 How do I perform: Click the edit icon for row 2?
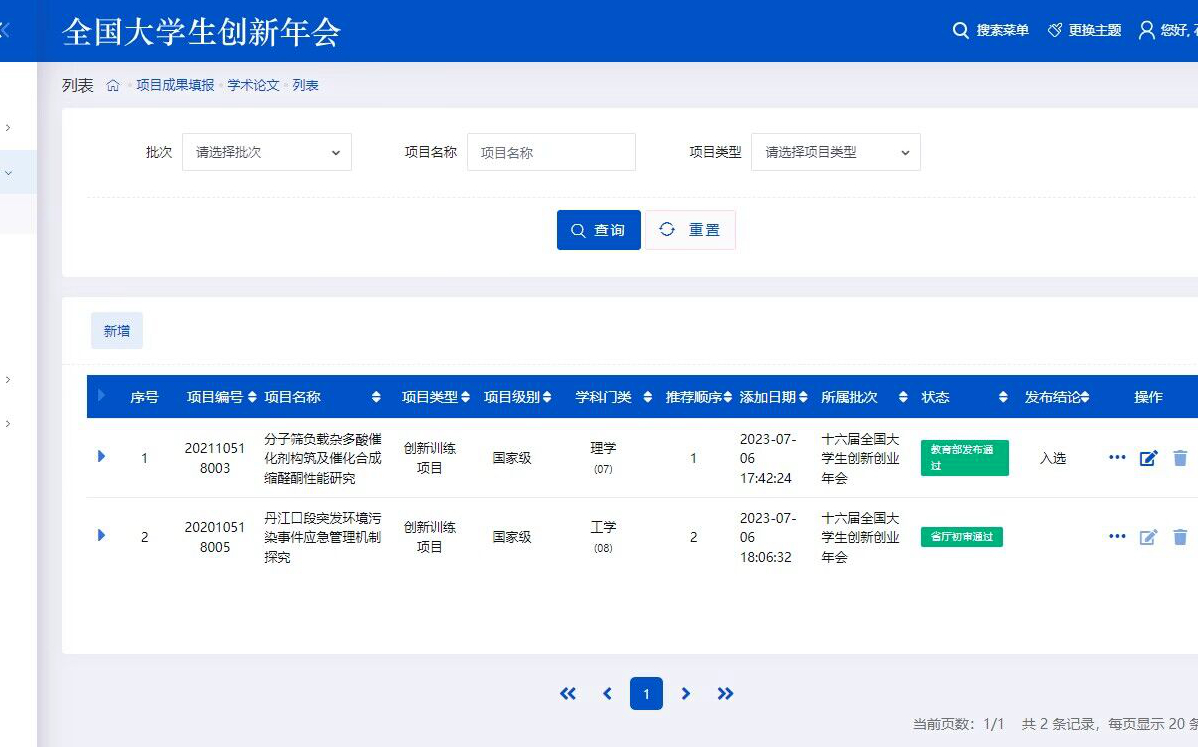coord(1148,537)
